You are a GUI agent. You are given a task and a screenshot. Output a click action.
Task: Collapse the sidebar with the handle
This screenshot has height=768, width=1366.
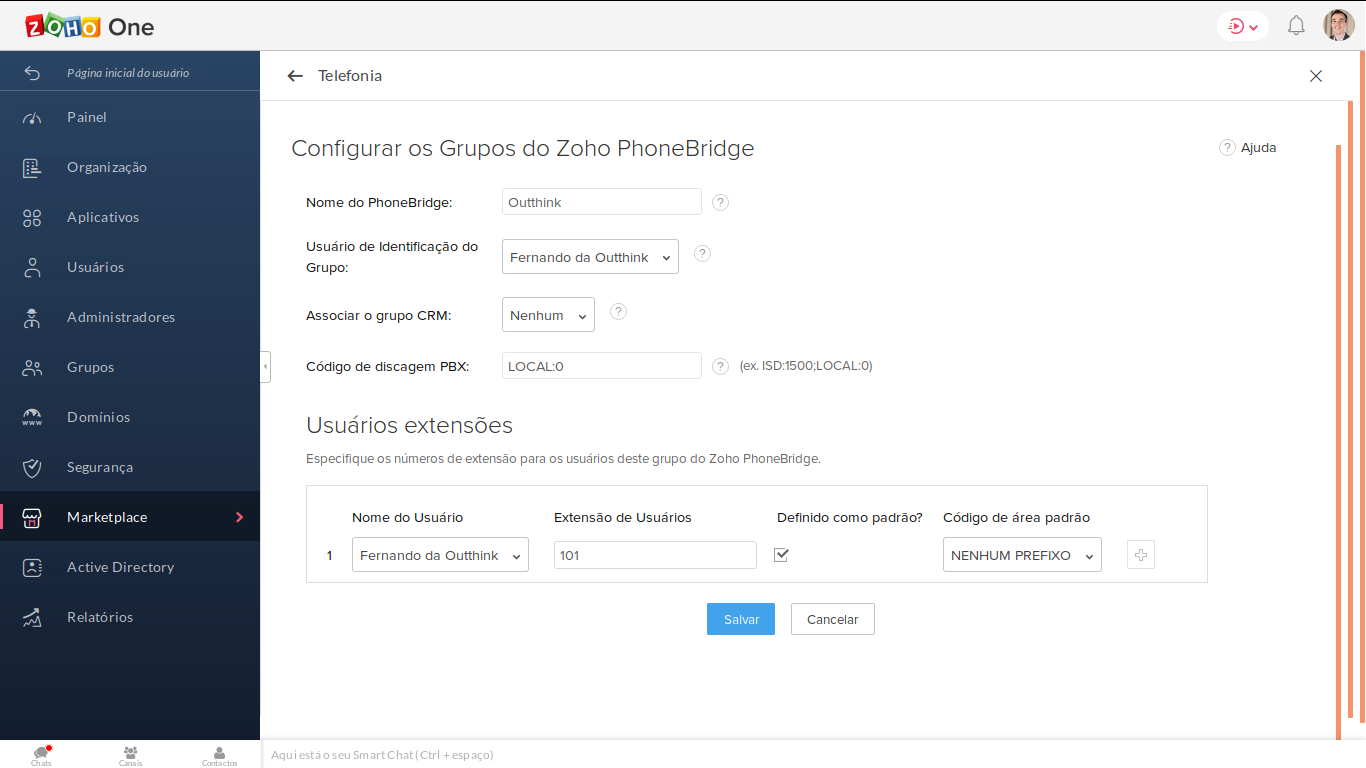click(x=265, y=367)
